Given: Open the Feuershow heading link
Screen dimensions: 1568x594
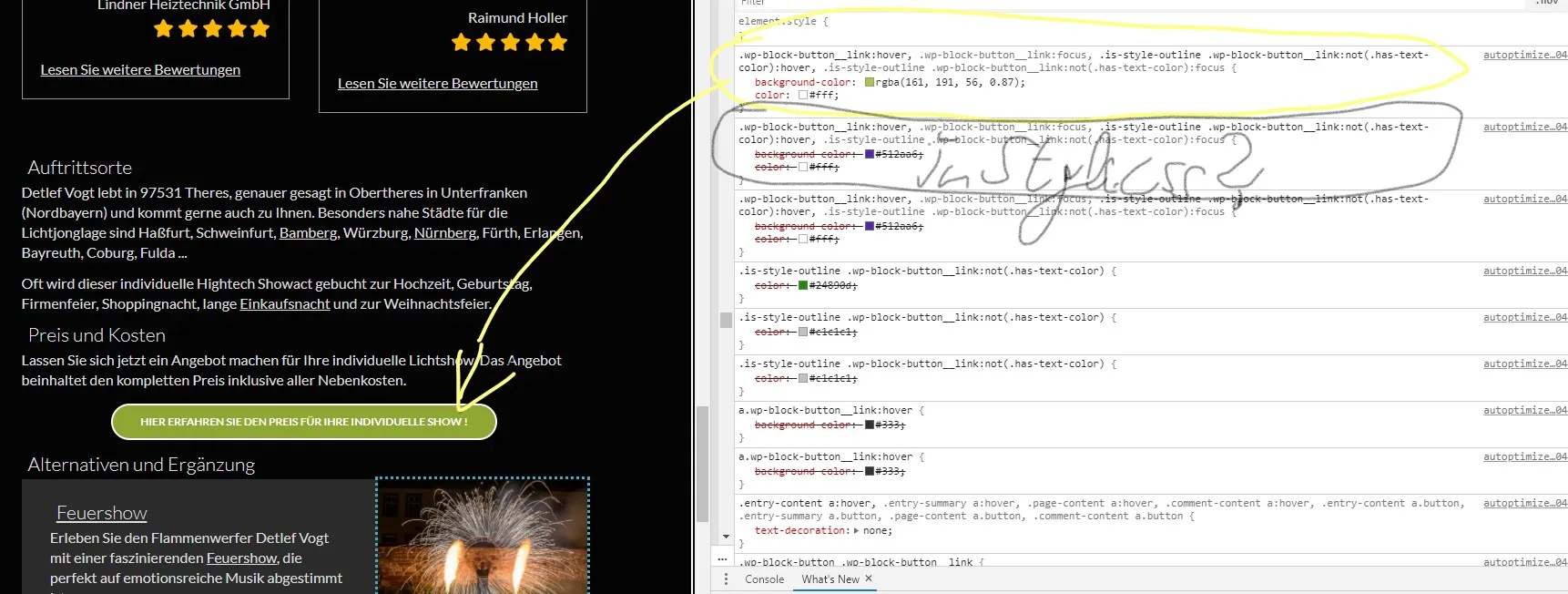Looking at the screenshot, I should [x=102, y=513].
